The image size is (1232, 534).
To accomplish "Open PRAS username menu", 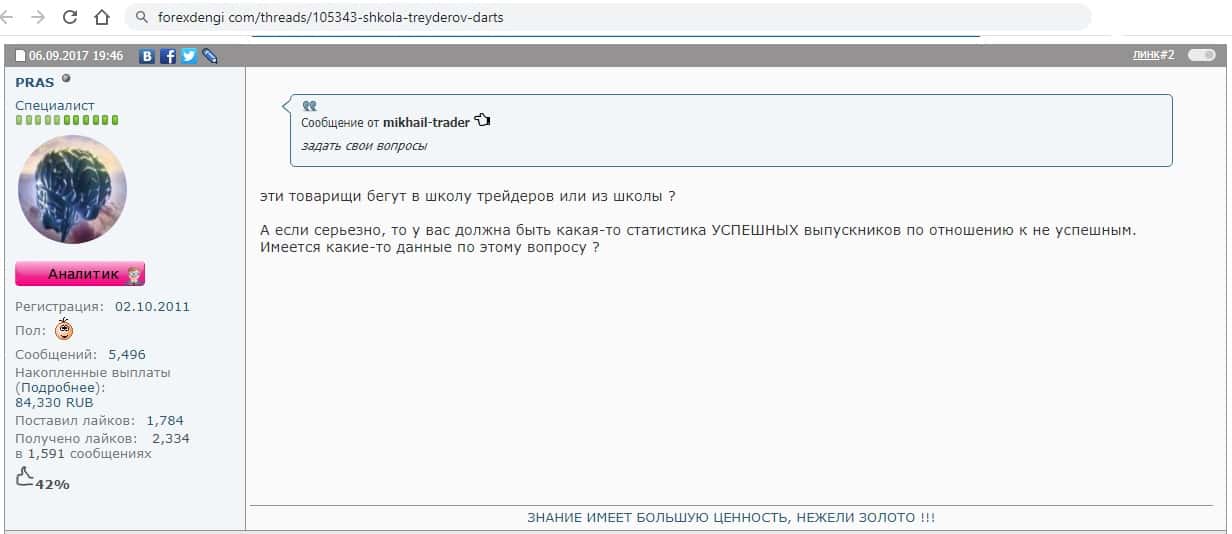I will point(35,82).
